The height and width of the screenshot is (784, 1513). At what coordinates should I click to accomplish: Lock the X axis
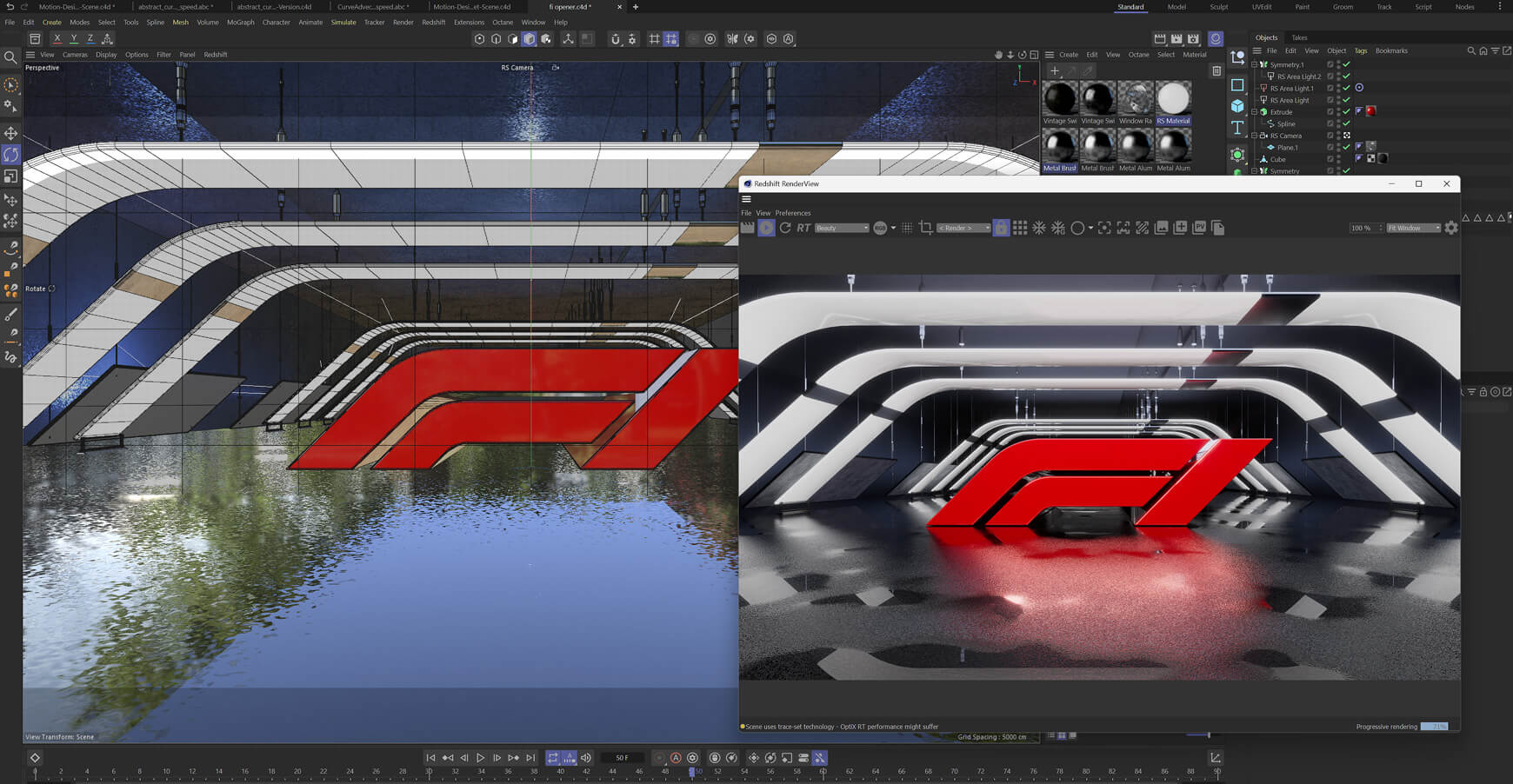click(57, 39)
